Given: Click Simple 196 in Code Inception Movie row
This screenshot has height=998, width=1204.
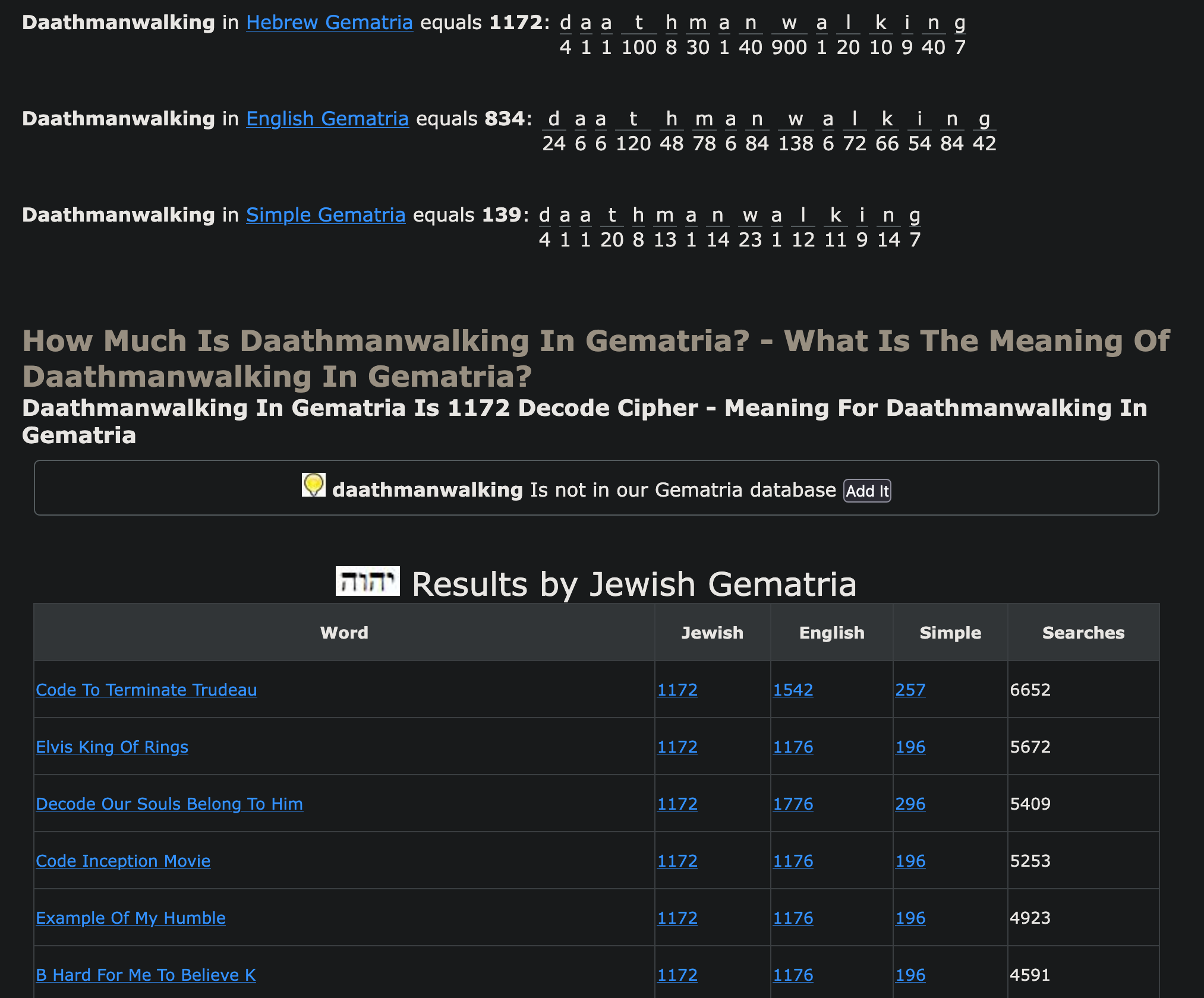Looking at the screenshot, I should pos(910,861).
